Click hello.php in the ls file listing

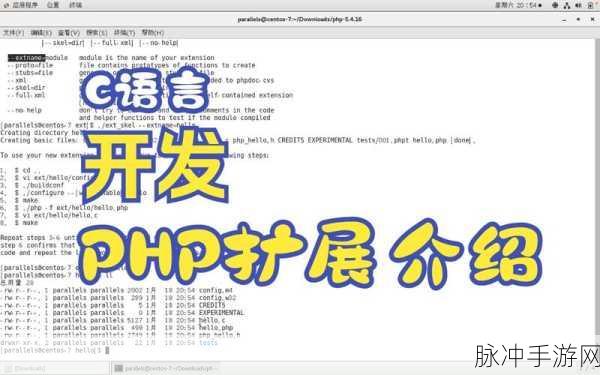(216, 328)
